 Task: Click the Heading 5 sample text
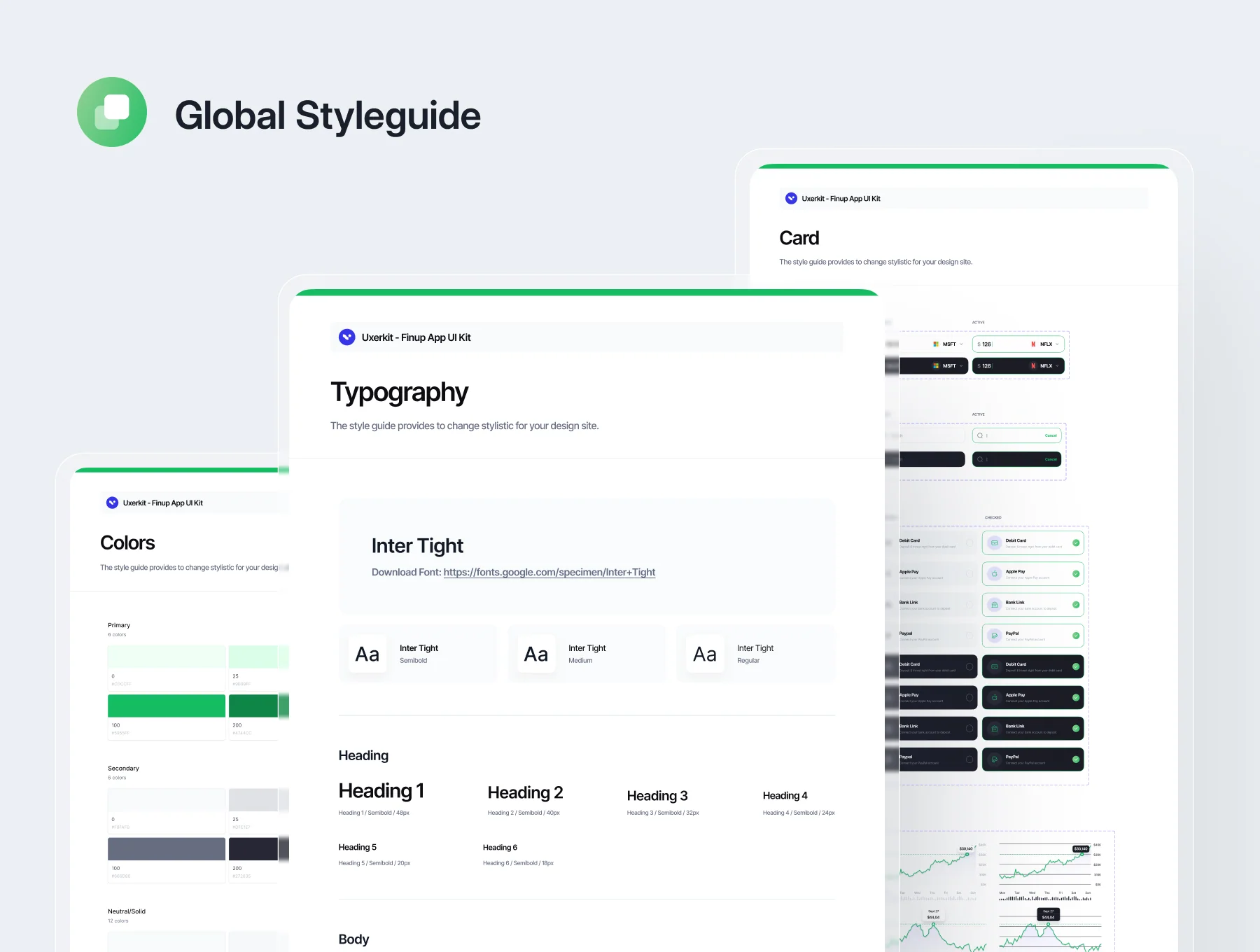click(358, 847)
